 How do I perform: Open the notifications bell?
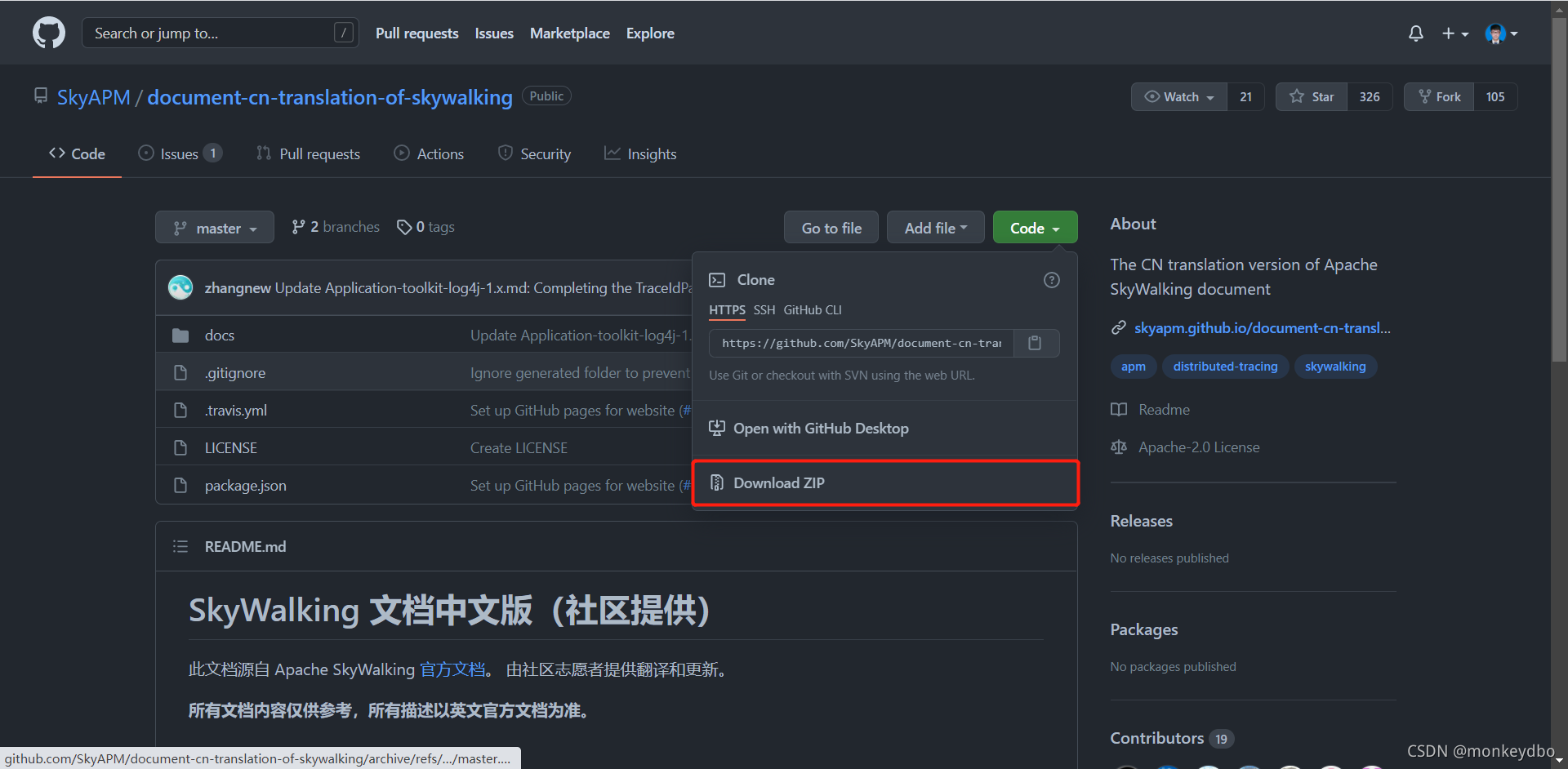click(1416, 33)
